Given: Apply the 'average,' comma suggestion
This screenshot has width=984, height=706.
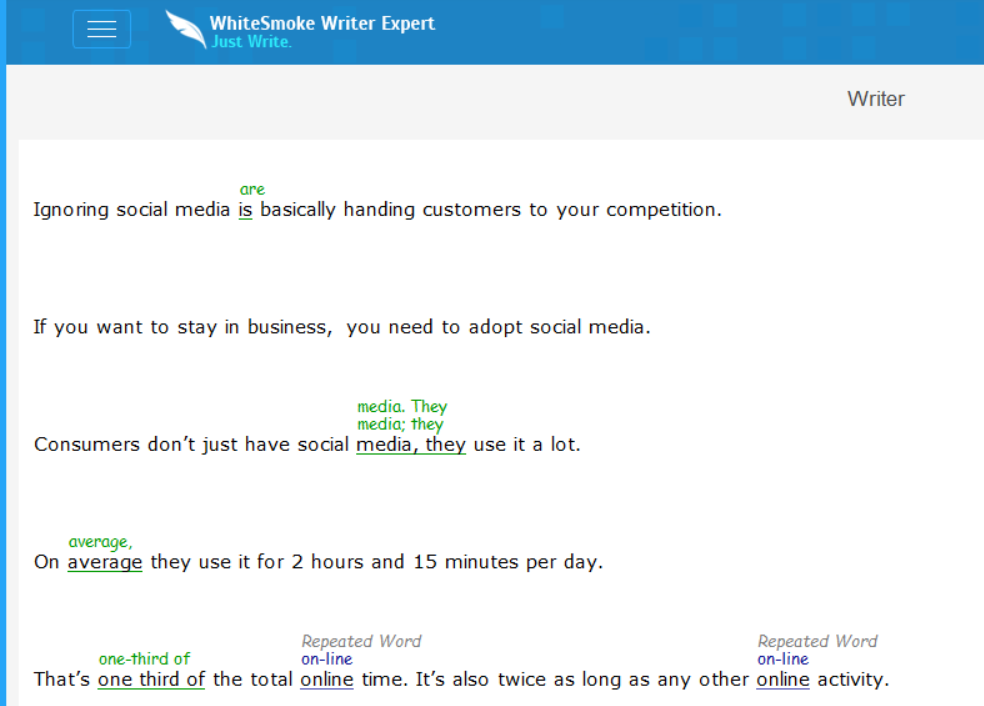Looking at the screenshot, I should pyautogui.click(x=100, y=542).
